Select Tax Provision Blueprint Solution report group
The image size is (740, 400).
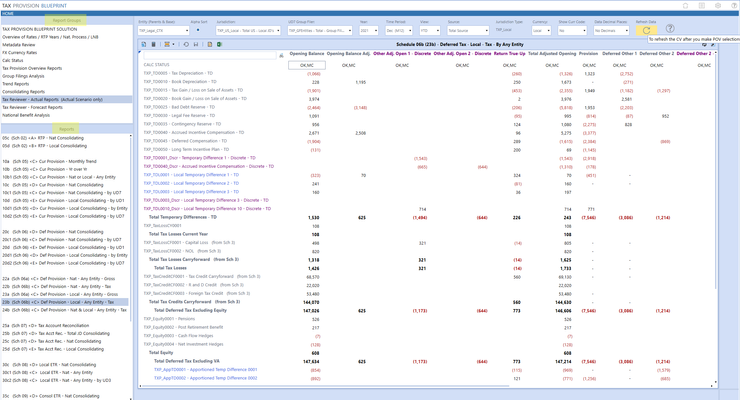click(x=40, y=29)
